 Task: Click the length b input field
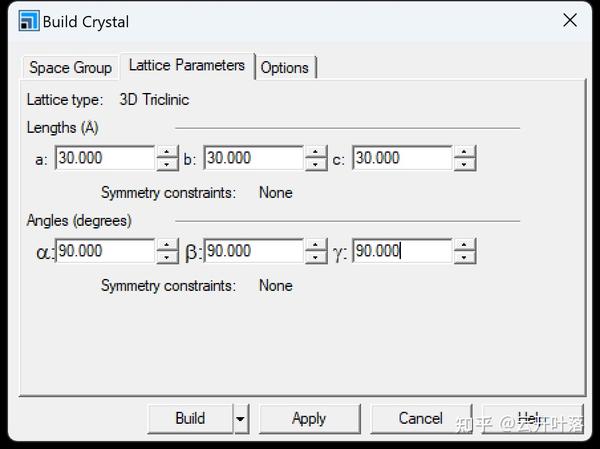[252, 158]
